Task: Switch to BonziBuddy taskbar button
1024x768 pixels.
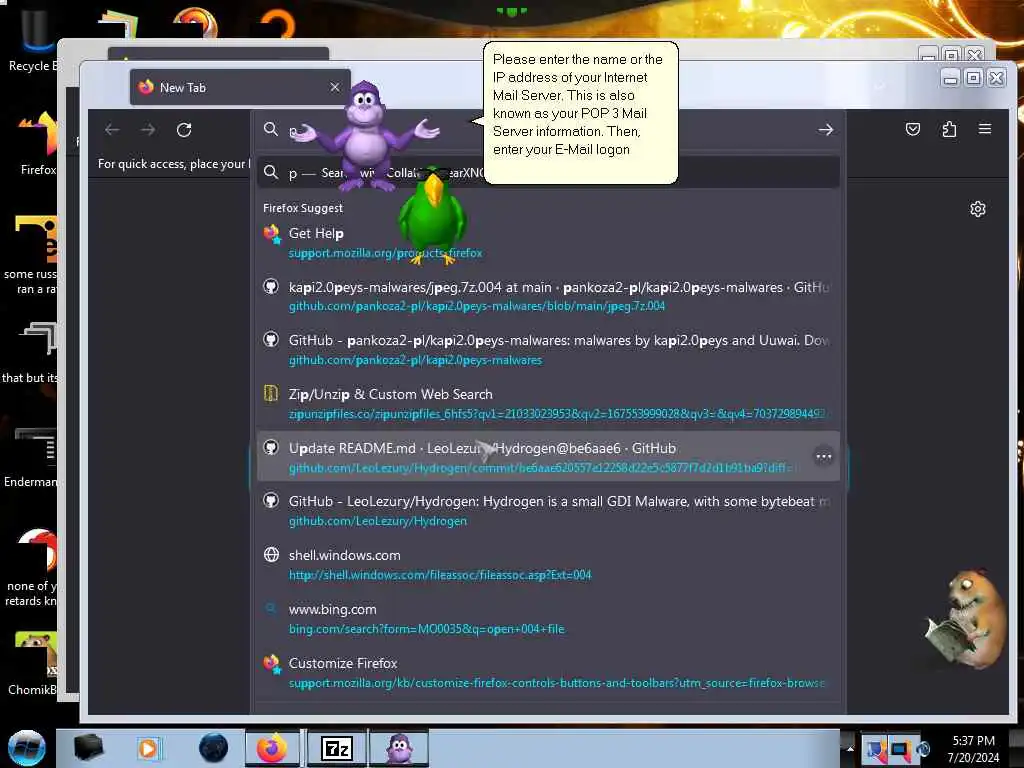Action: [x=399, y=748]
